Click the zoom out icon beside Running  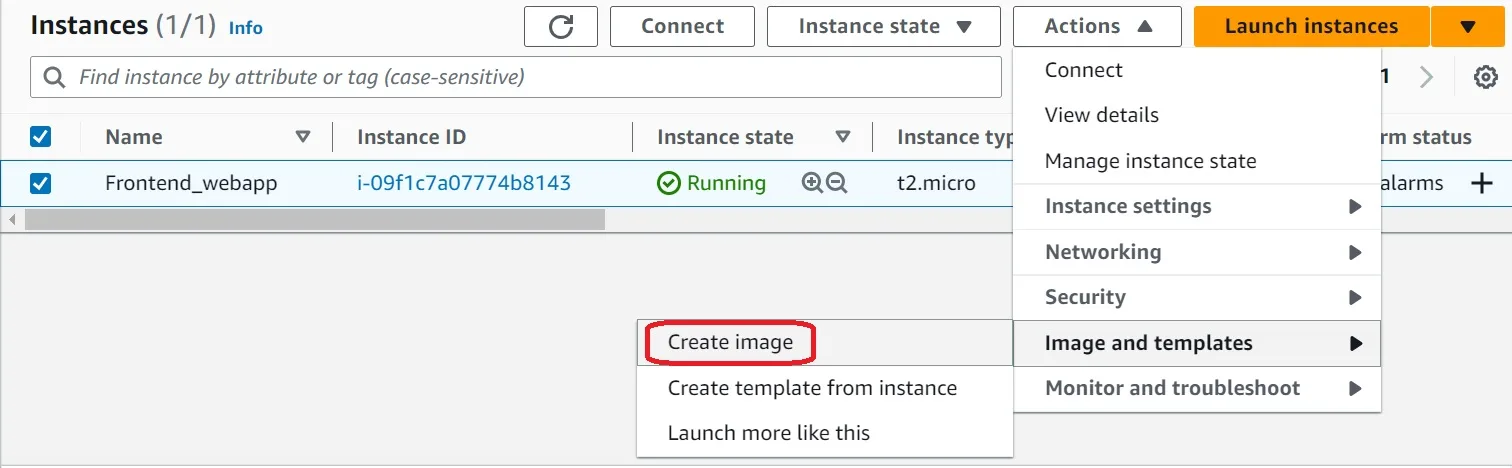click(837, 183)
